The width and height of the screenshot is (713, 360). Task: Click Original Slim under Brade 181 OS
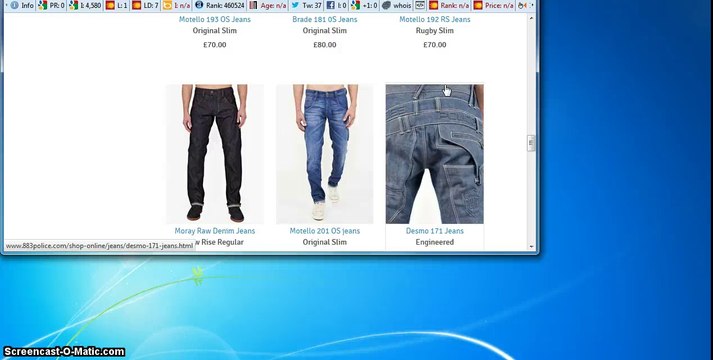coord(325,30)
